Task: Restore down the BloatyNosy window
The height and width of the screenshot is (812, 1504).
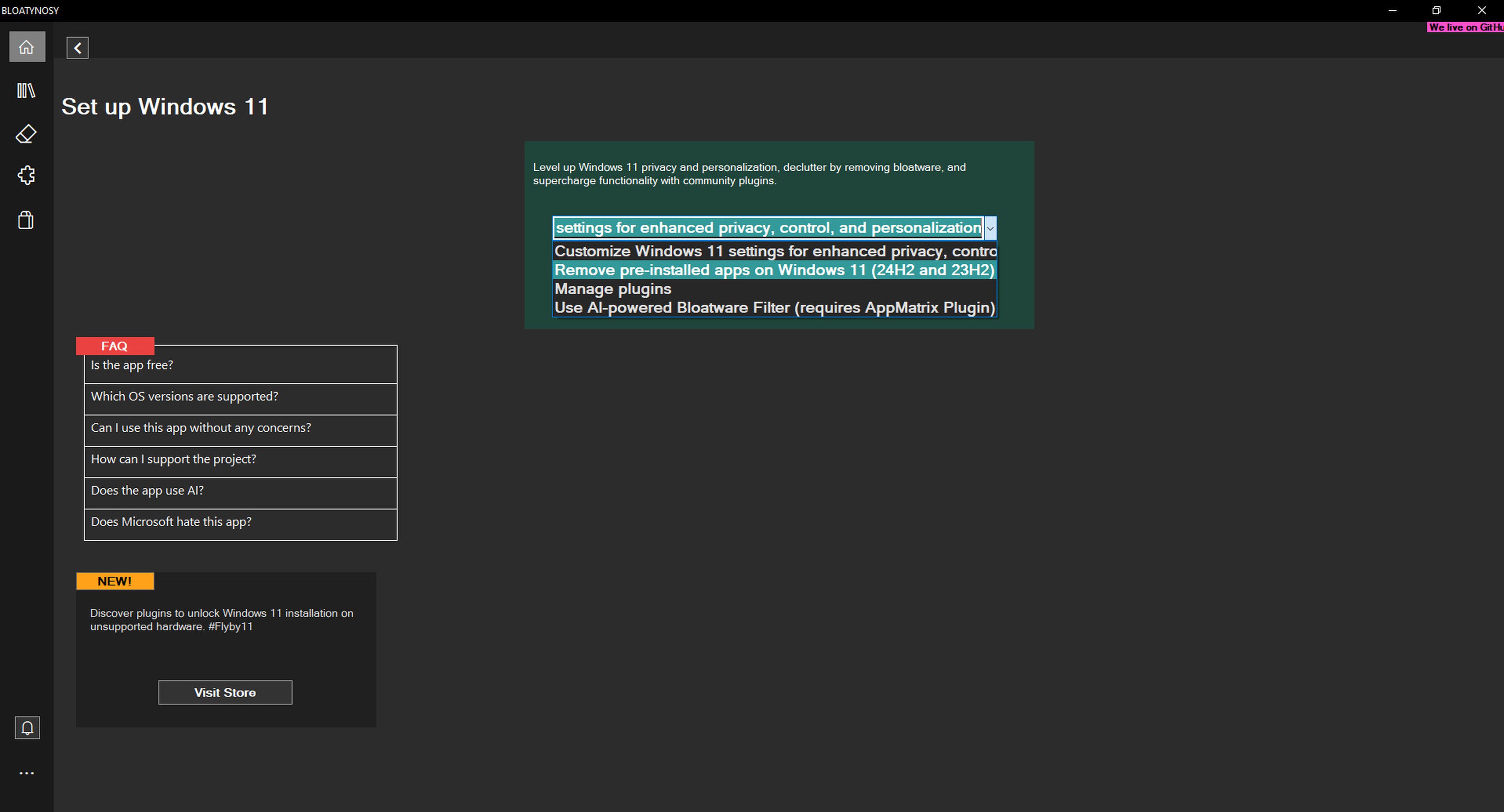Action: pos(1436,11)
